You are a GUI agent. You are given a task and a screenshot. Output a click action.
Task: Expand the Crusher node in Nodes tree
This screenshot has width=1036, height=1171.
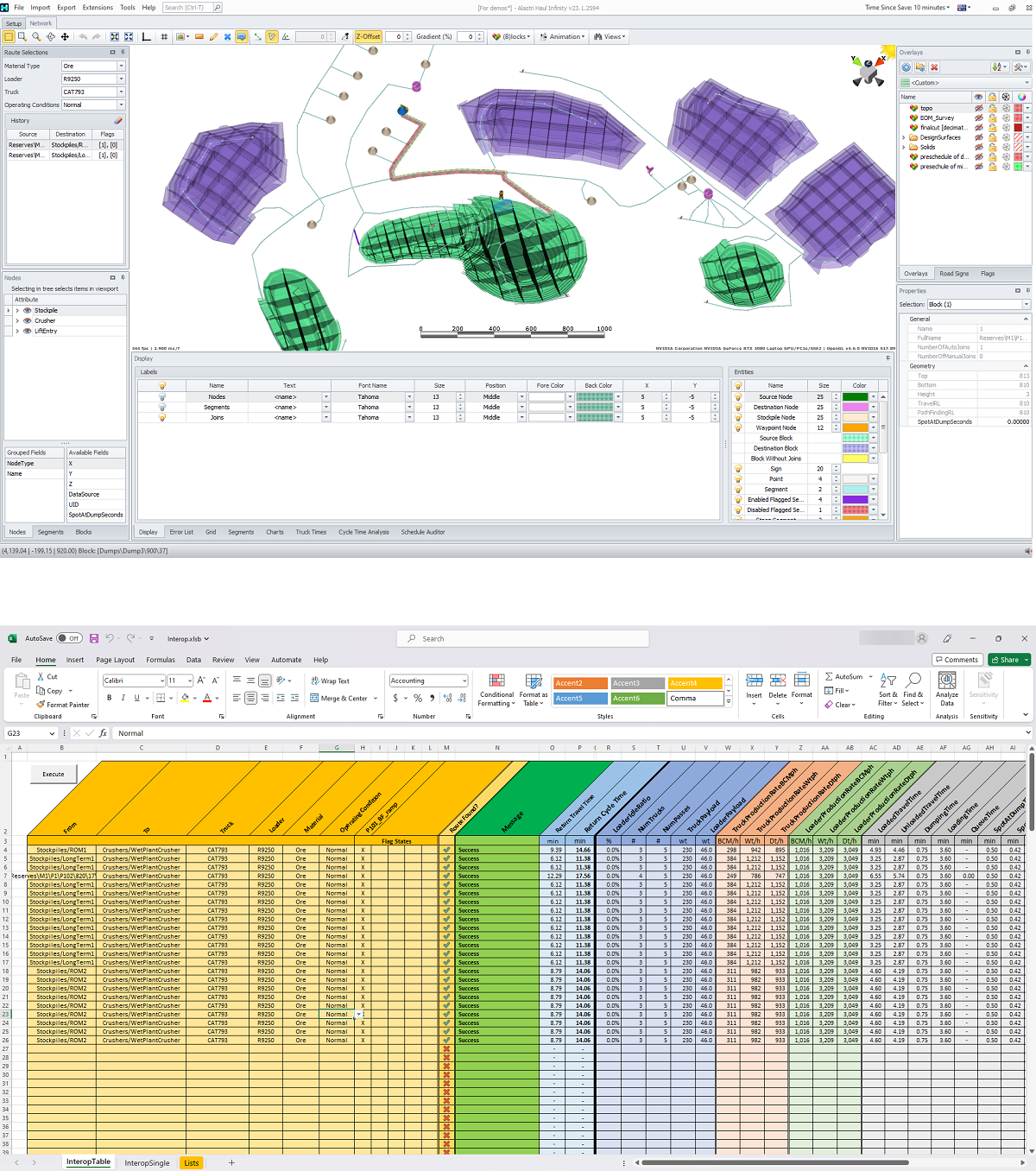(x=17, y=320)
